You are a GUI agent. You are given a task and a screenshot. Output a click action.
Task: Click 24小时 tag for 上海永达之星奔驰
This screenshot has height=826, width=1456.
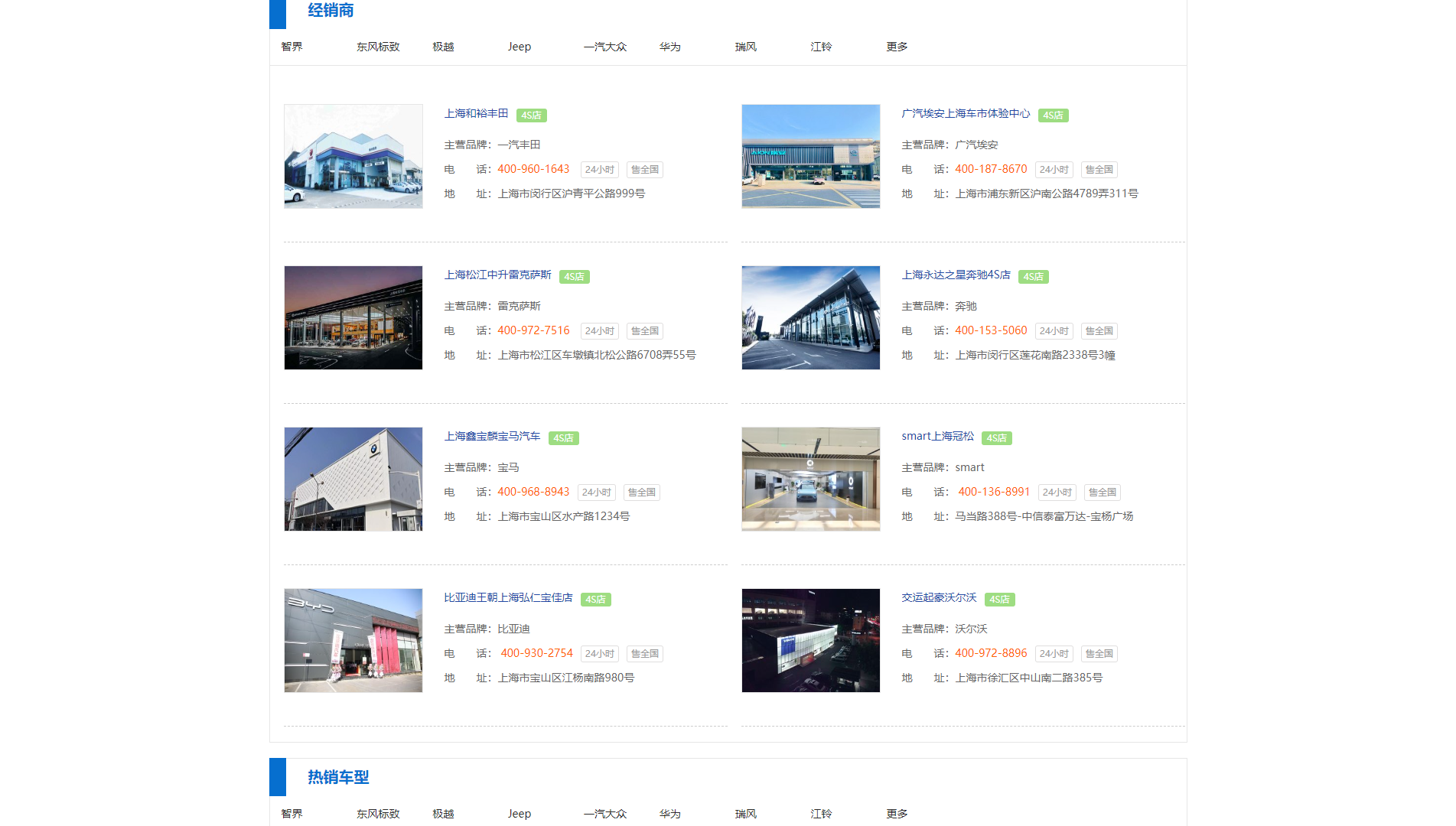(1054, 331)
